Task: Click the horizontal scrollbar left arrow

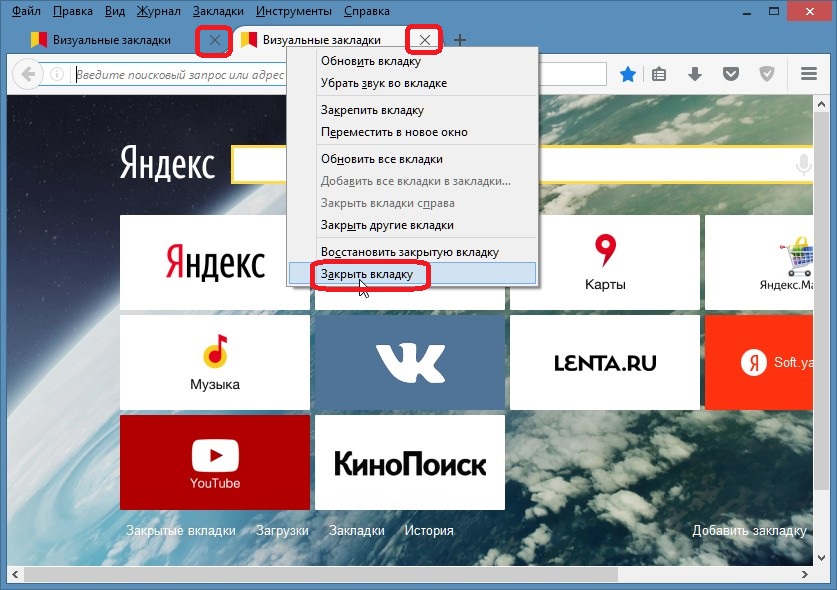Action: [15, 575]
